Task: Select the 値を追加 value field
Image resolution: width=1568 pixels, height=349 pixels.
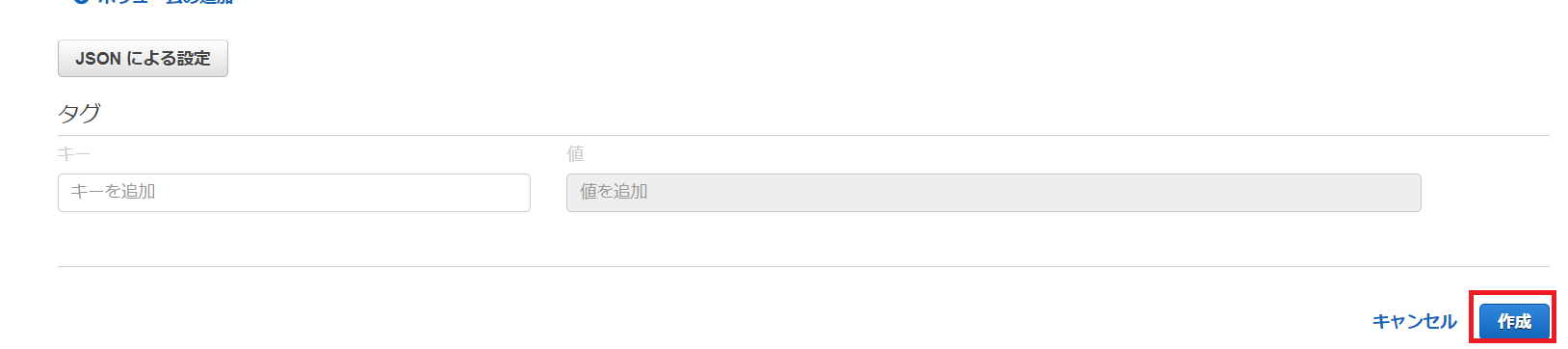Action: [x=993, y=192]
